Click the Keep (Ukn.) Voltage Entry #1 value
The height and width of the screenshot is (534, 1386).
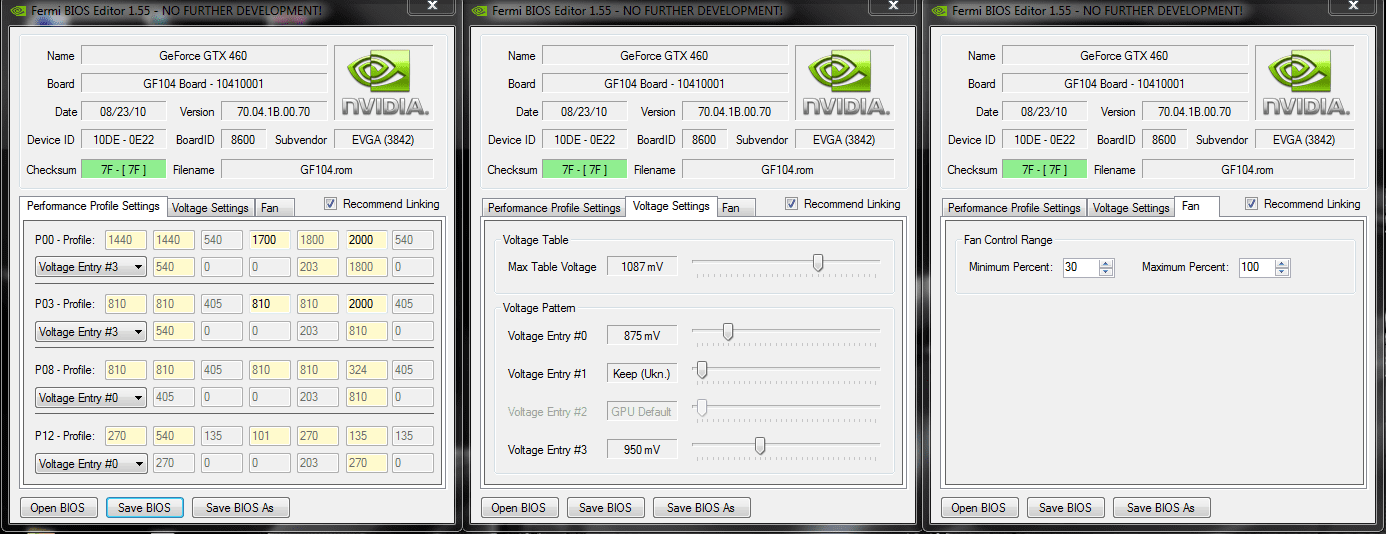(x=642, y=374)
